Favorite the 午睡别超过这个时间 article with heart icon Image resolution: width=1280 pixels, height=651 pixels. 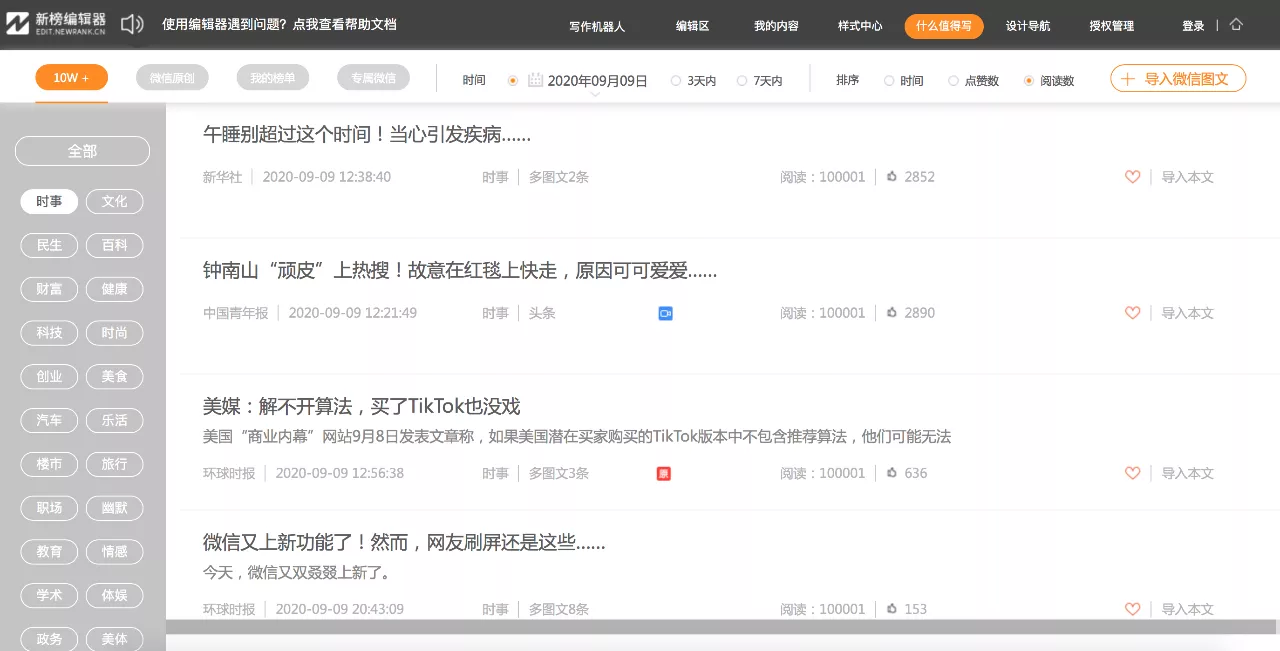coord(1132,177)
